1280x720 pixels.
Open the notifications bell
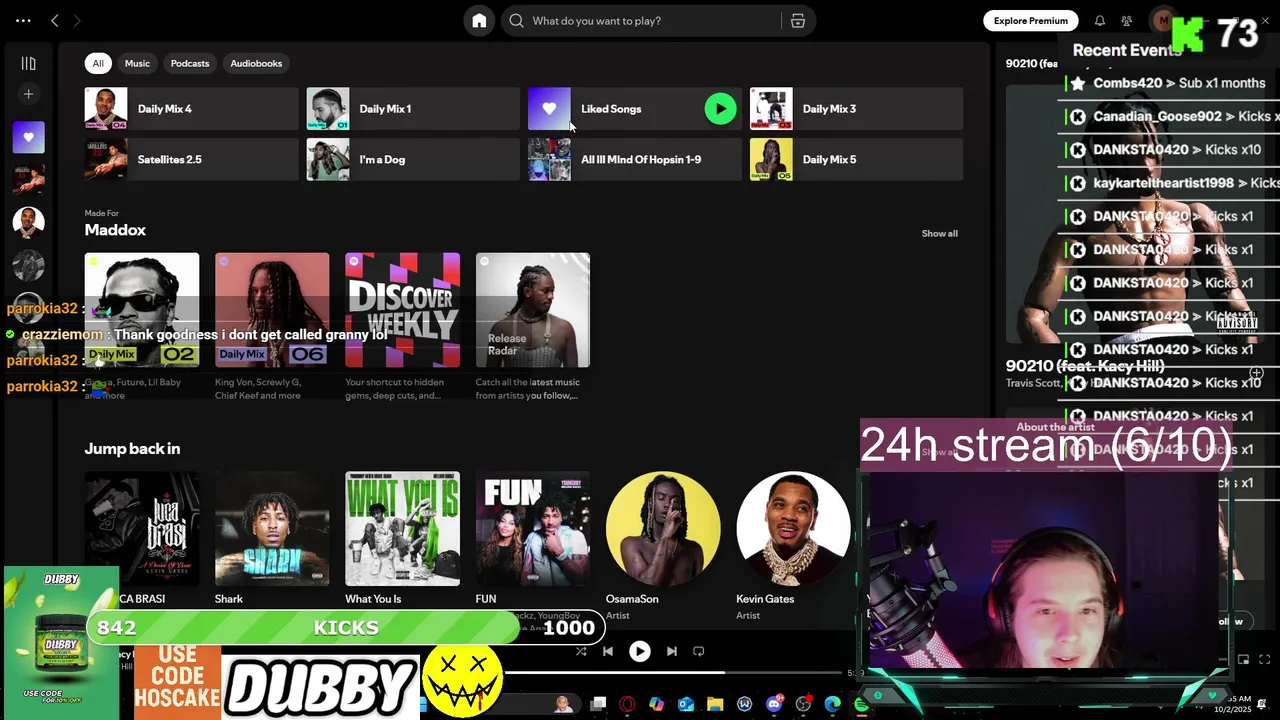click(1100, 20)
